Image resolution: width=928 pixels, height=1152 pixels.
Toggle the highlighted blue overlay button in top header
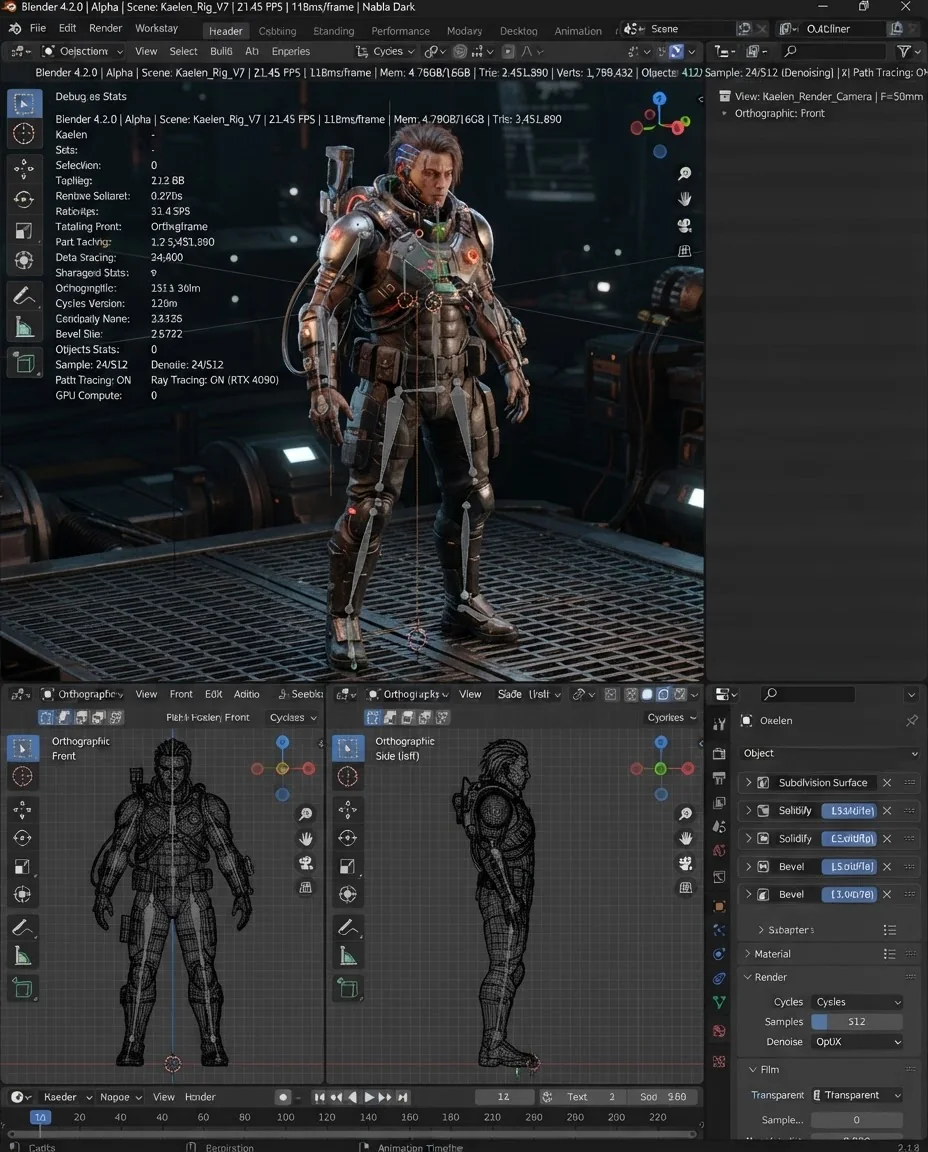point(677,51)
